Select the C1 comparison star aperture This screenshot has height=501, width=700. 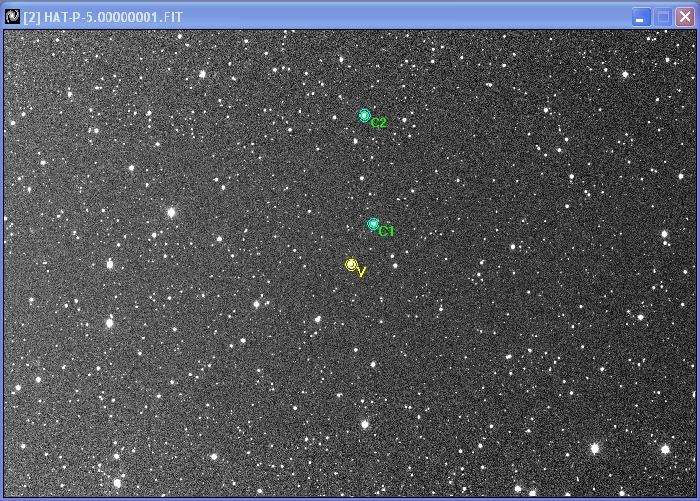coord(373,224)
